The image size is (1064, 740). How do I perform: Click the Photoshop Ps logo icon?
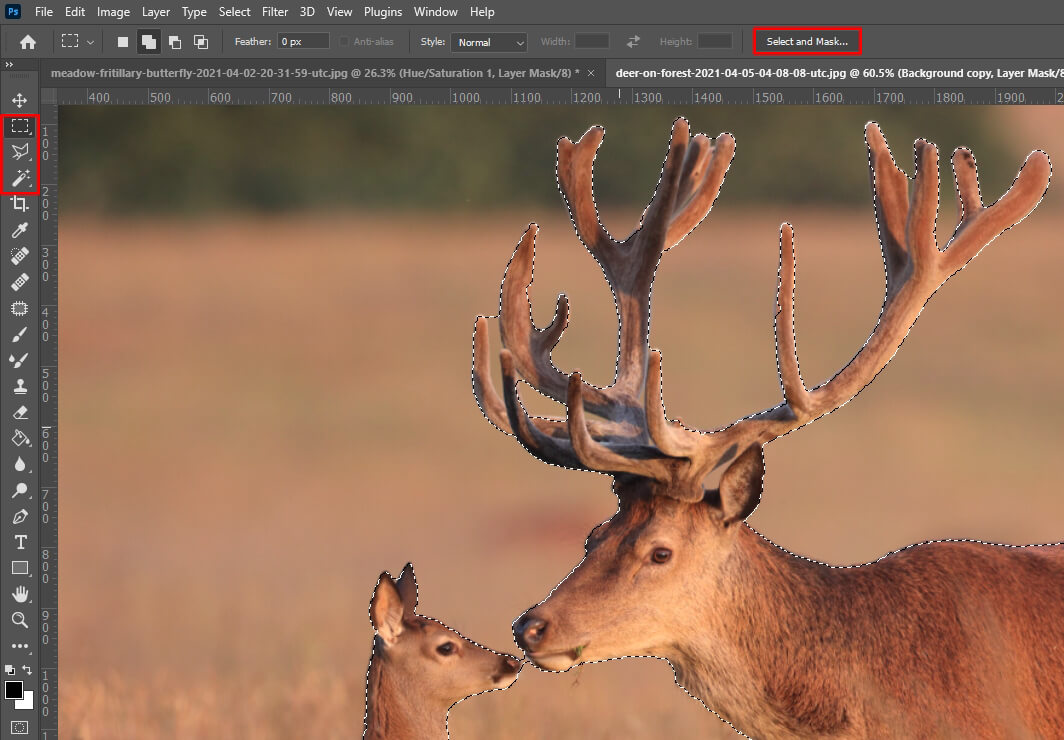click(x=12, y=12)
